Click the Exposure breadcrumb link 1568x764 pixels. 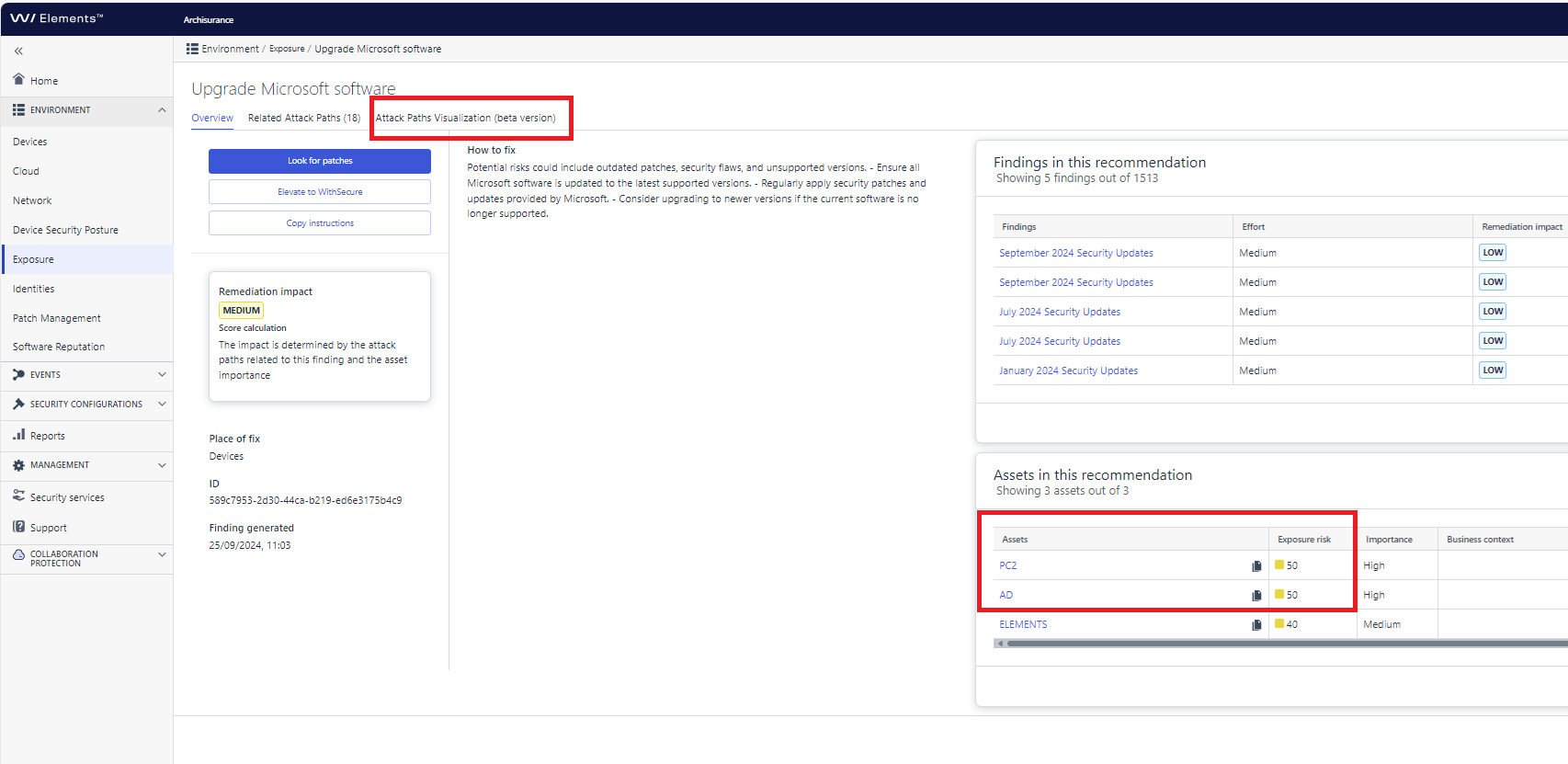click(287, 49)
